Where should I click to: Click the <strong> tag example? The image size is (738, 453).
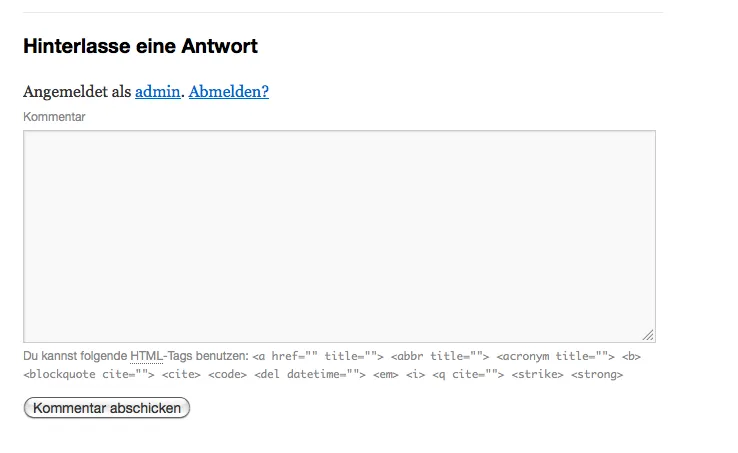(597, 374)
